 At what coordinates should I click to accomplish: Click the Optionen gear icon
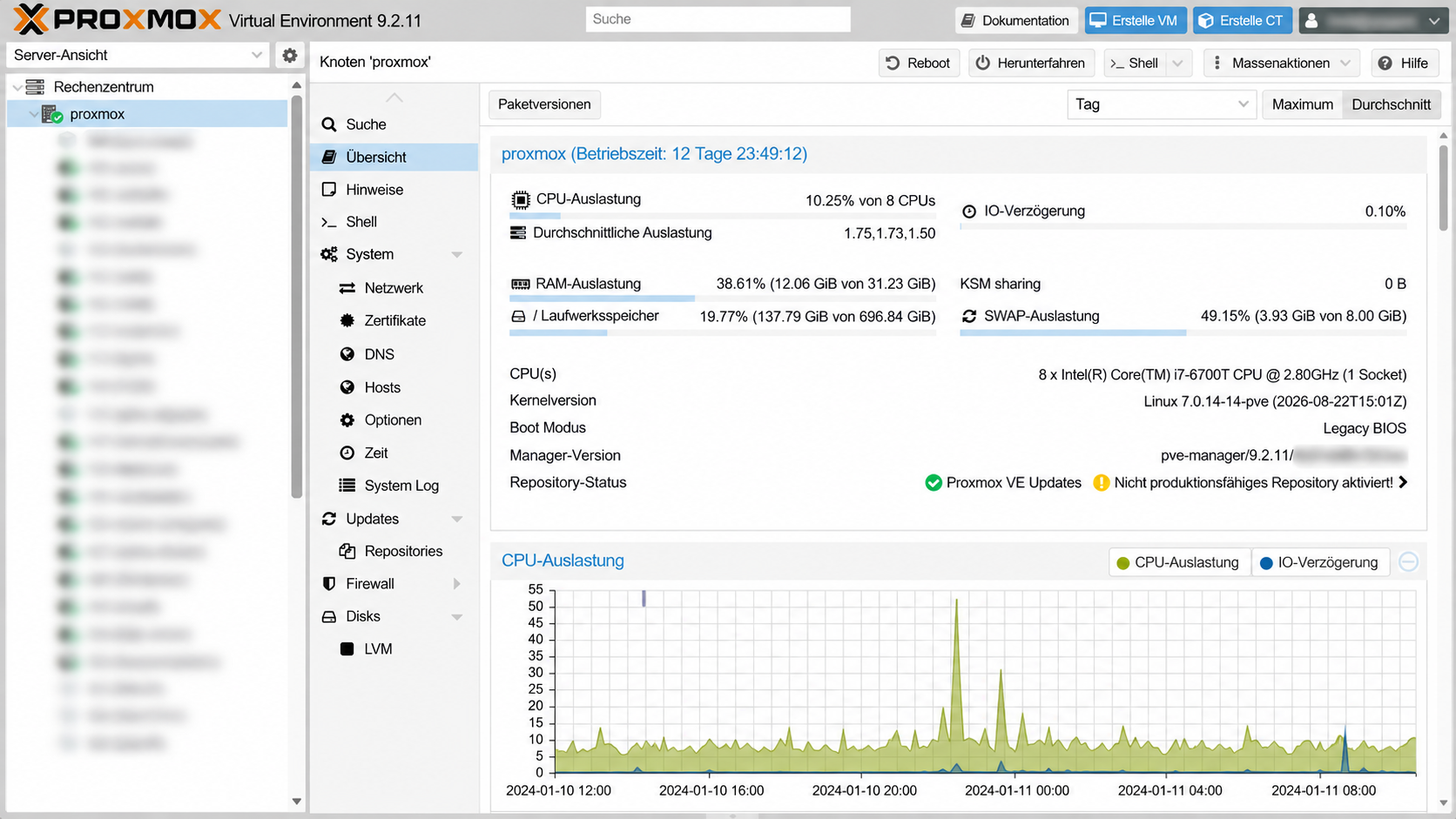[347, 420]
